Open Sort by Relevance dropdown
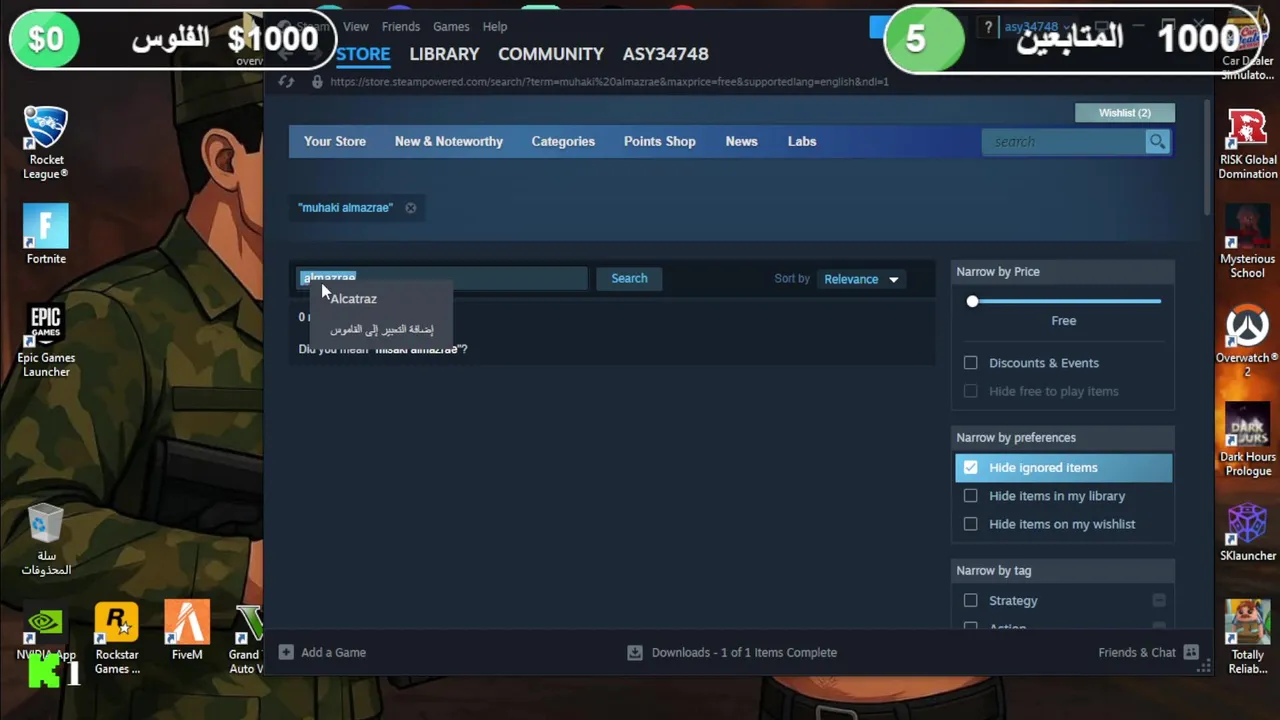The width and height of the screenshot is (1280, 720). (x=861, y=279)
